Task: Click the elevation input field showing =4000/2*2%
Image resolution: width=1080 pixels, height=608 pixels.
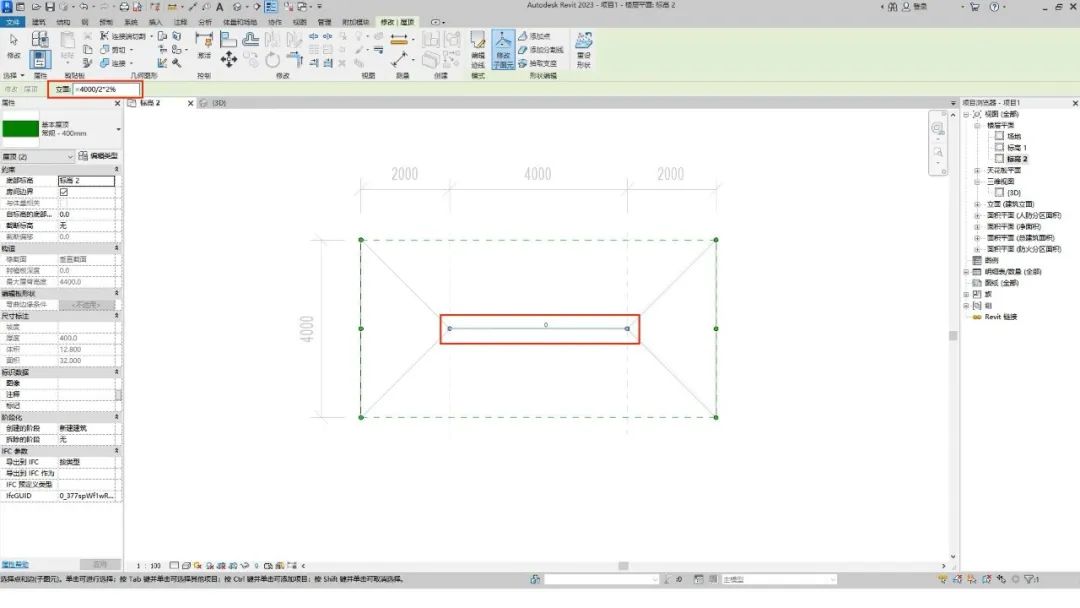Action: 106,90
